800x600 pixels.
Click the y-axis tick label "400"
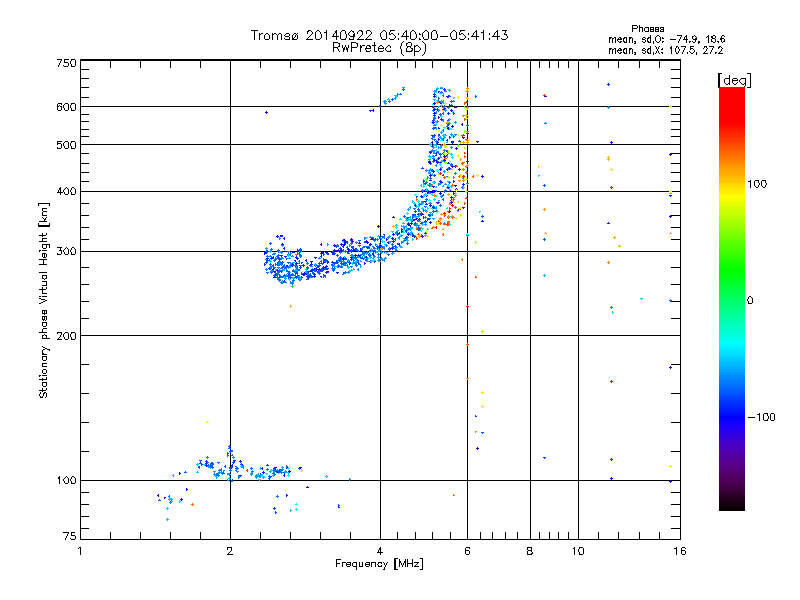click(x=66, y=191)
